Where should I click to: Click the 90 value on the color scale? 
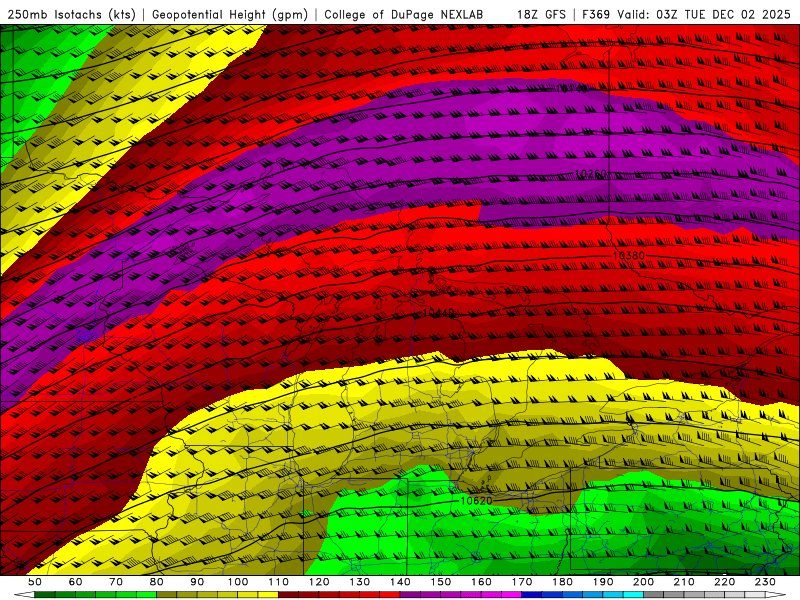point(197,582)
